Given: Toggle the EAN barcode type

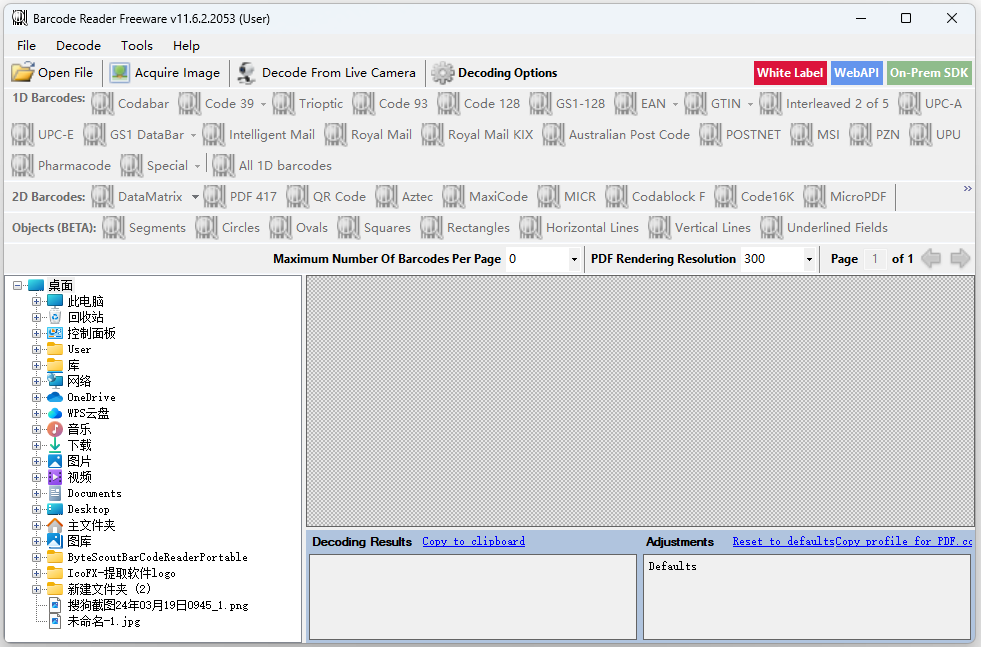Looking at the screenshot, I should pyautogui.click(x=640, y=103).
